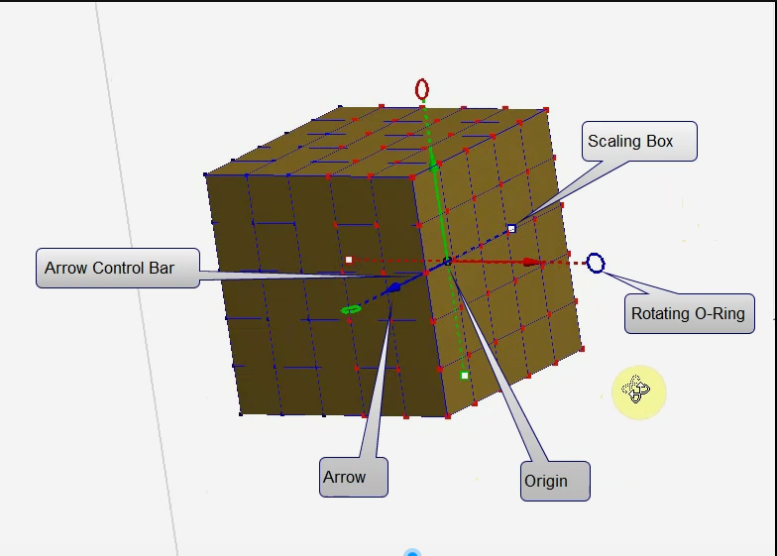Select the "Arrow Control Bar" callout label

(x=110, y=268)
